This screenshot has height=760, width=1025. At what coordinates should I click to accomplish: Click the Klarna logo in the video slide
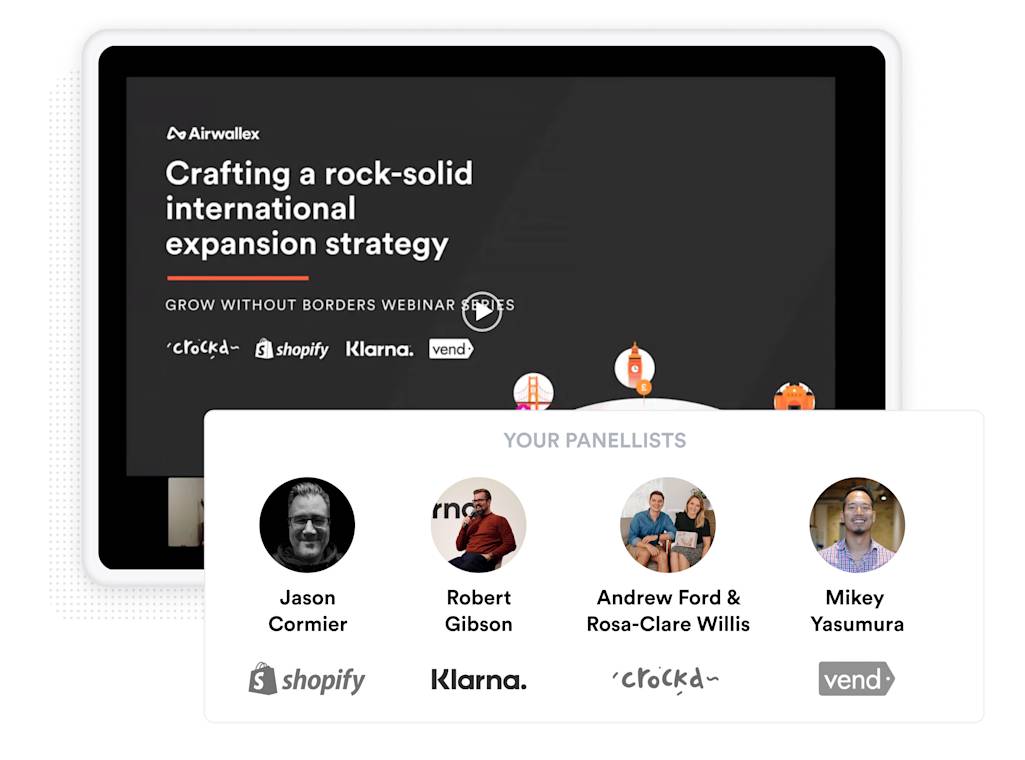(x=379, y=350)
